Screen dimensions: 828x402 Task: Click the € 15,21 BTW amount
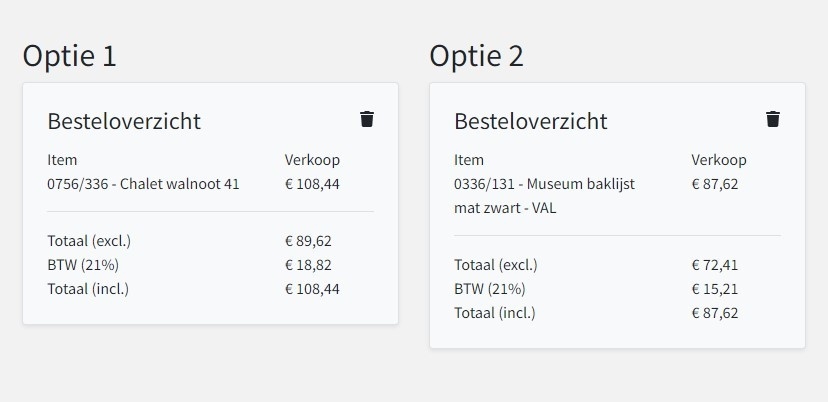(x=715, y=289)
